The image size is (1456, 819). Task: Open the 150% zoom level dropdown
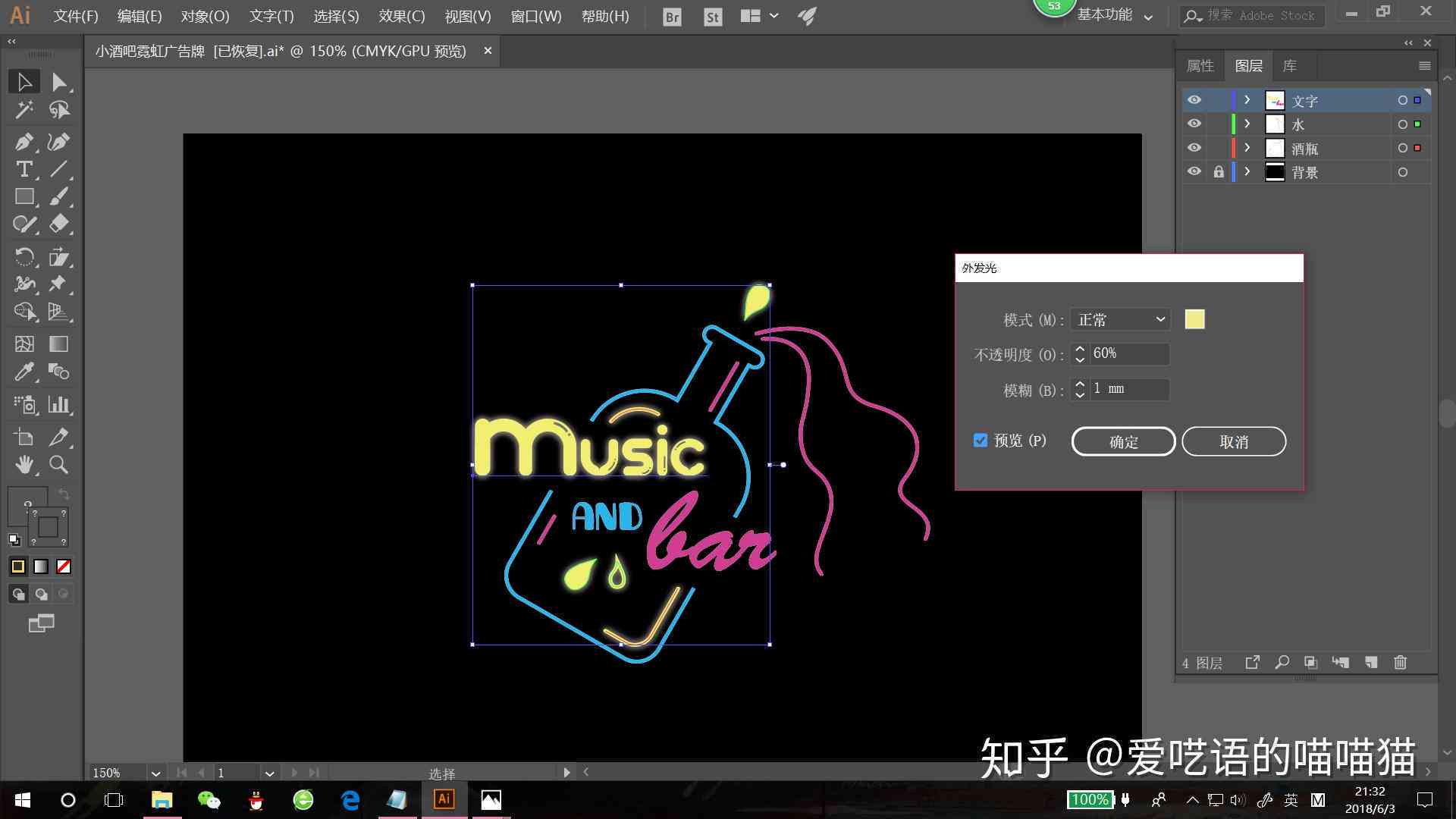point(155,773)
